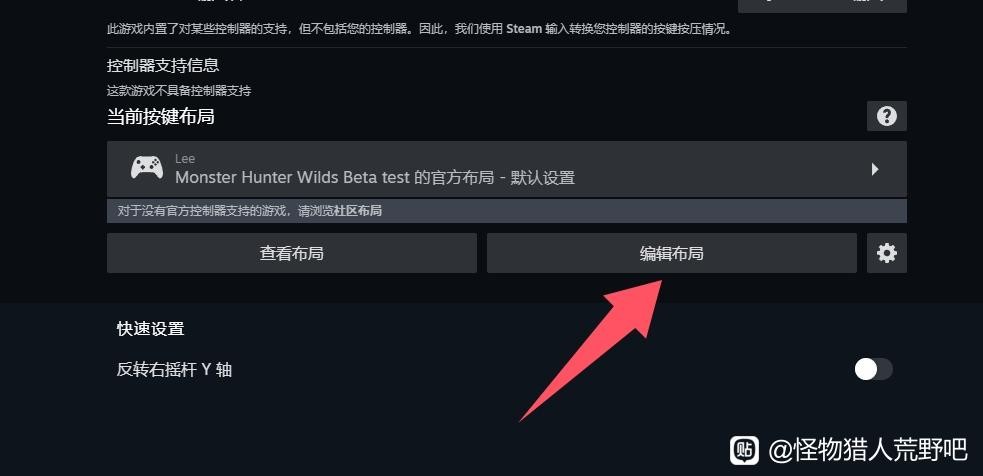Click the @怪物猎人荒野吧 watermark text

click(x=868, y=450)
